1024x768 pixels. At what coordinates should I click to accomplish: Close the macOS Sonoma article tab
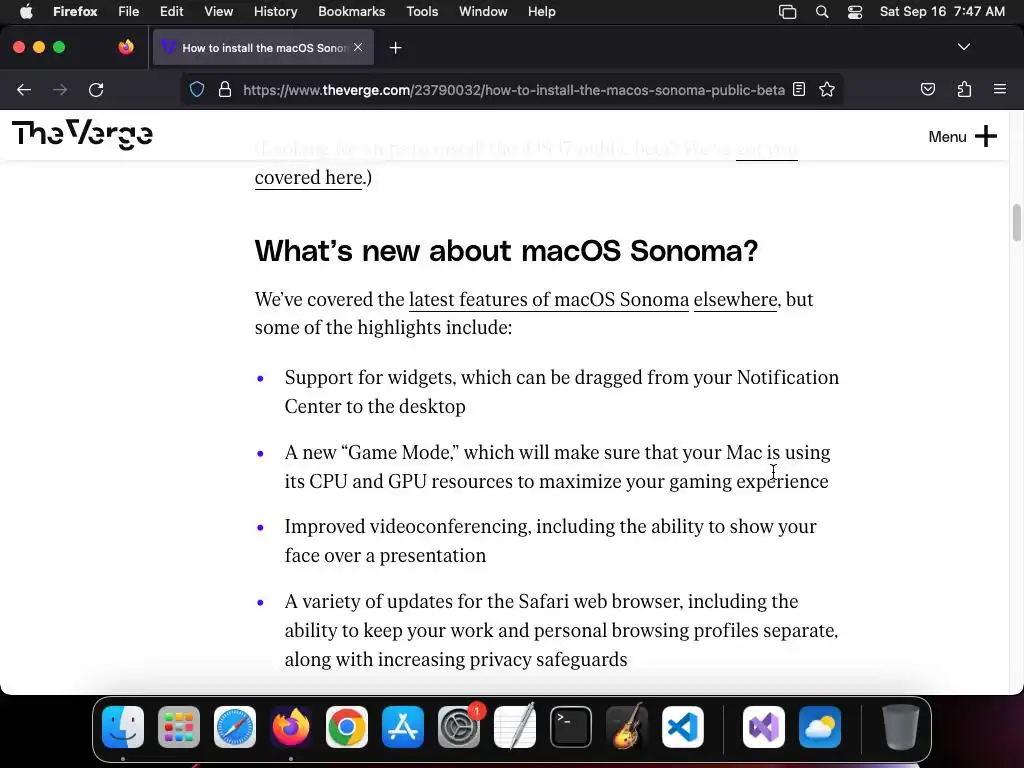click(358, 47)
